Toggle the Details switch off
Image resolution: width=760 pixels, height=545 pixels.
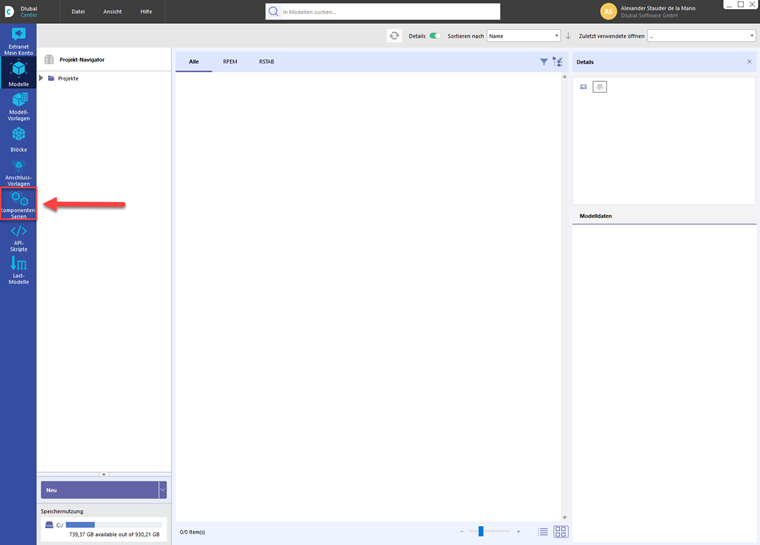click(435, 36)
